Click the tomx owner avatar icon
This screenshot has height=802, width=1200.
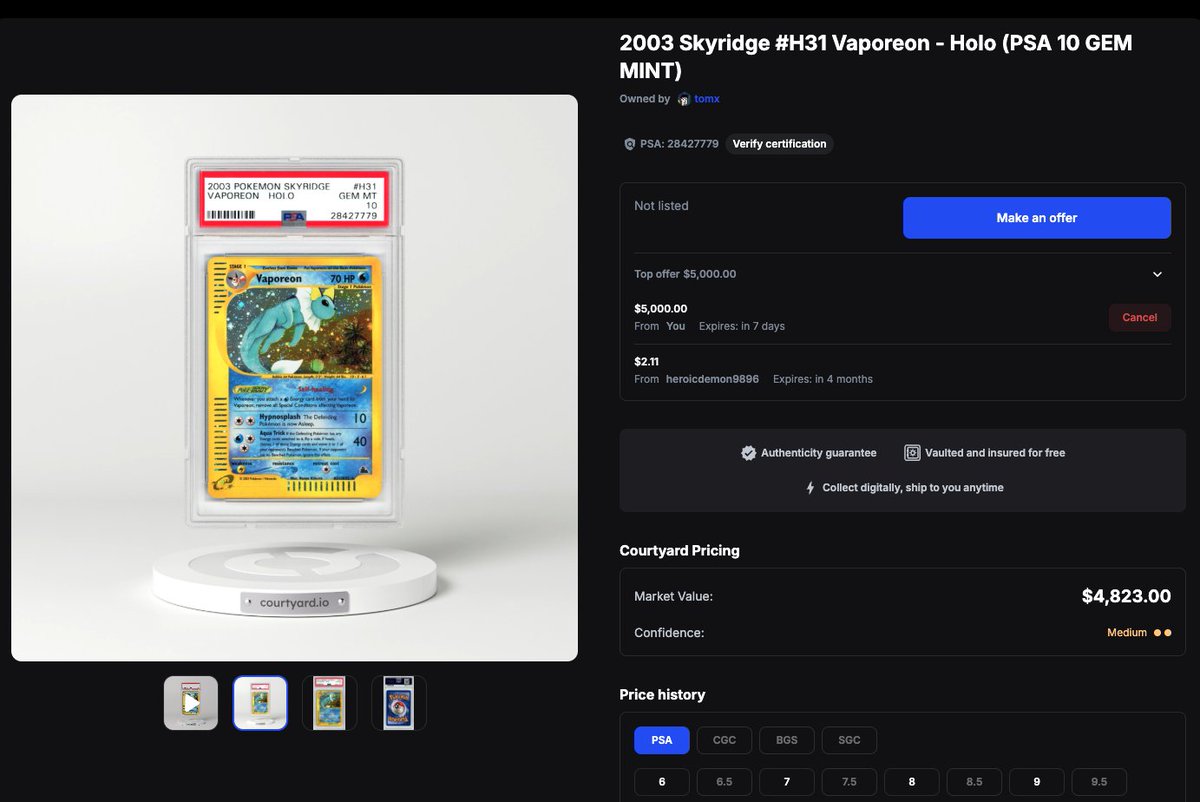tap(683, 99)
